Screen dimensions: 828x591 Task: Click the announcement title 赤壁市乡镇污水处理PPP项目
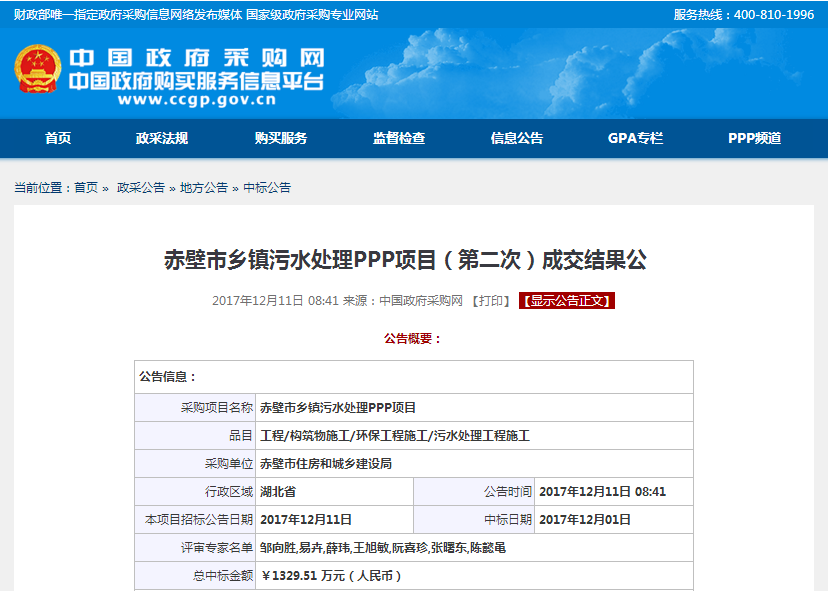(x=405, y=261)
